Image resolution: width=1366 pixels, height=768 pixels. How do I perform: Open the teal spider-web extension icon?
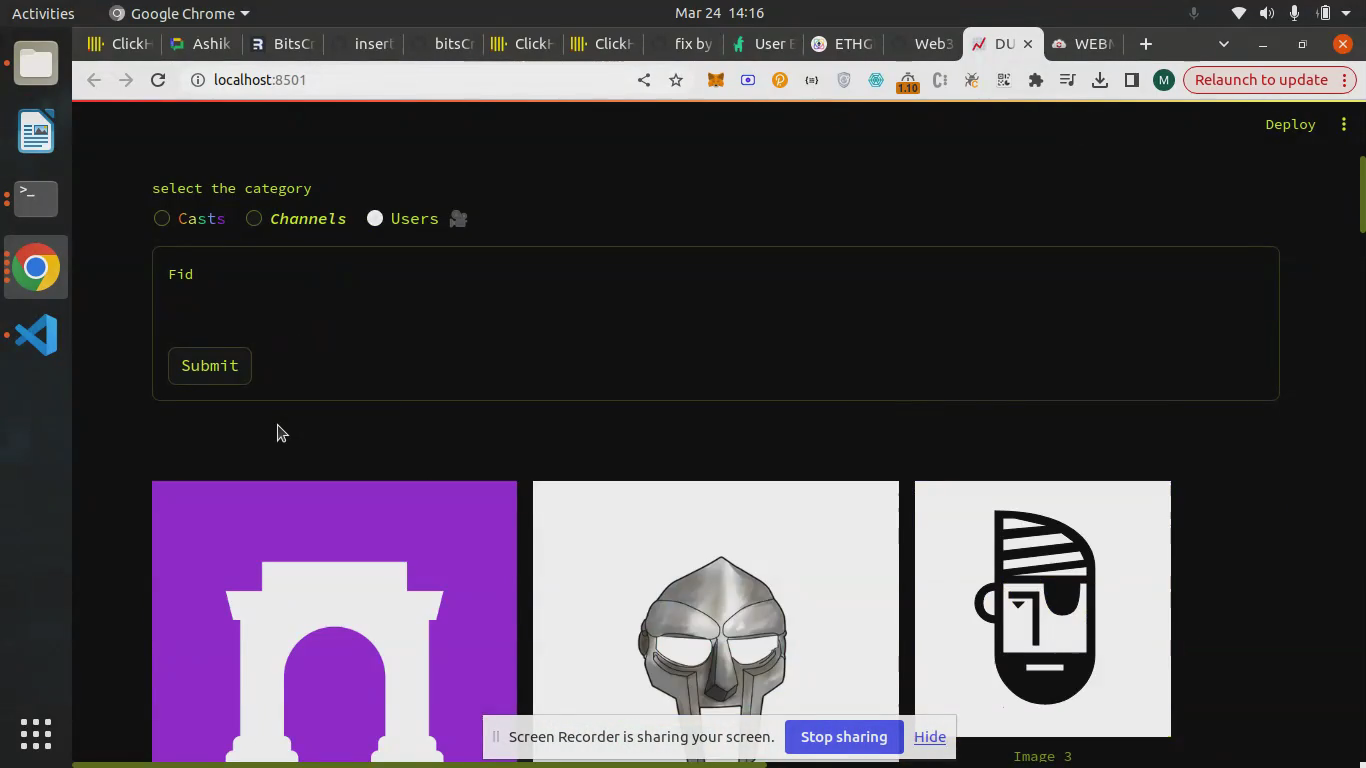tap(876, 80)
